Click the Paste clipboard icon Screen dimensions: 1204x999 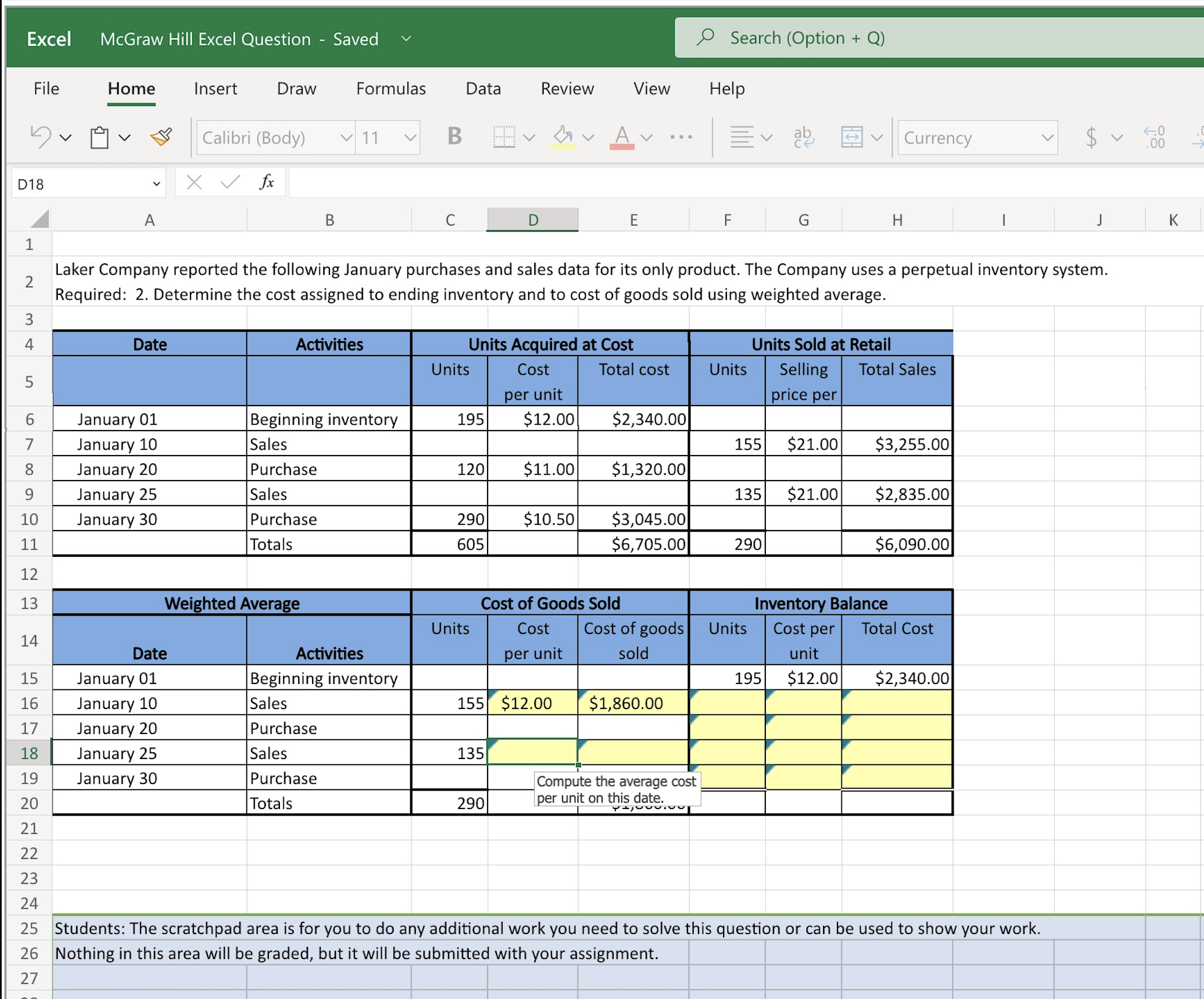(100, 137)
